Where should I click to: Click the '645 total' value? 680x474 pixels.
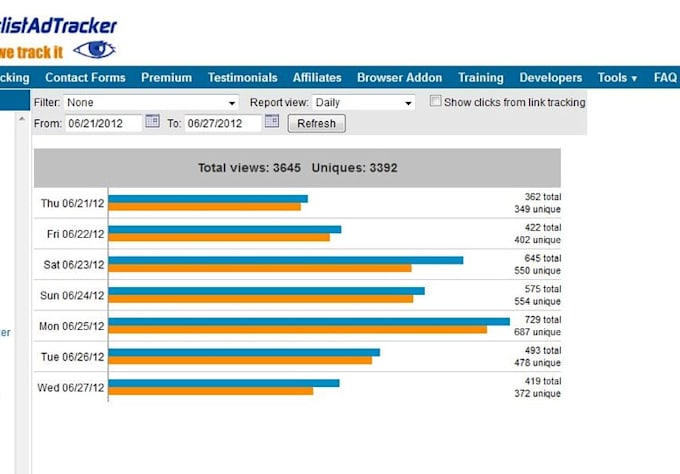coord(543,258)
